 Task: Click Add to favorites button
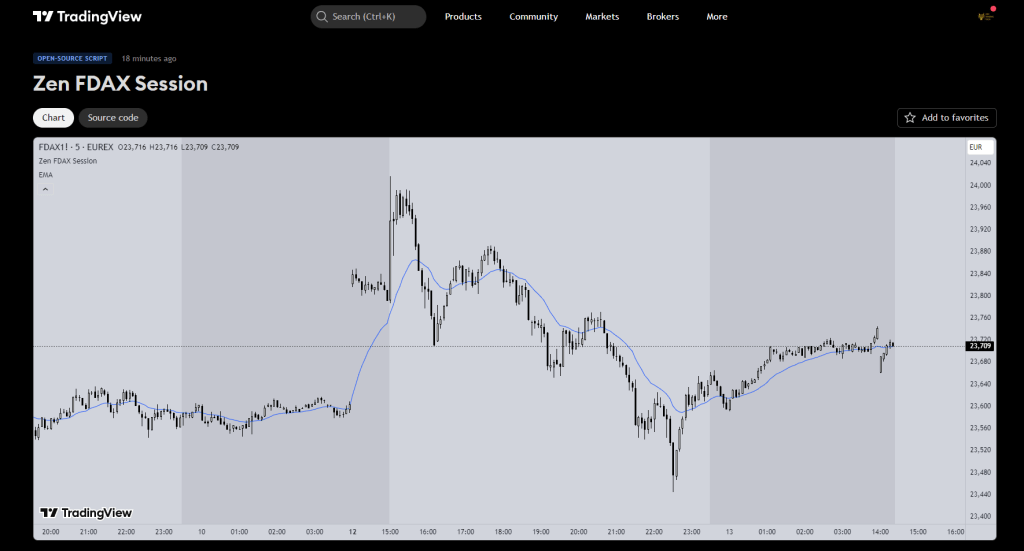pyautogui.click(x=946, y=118)
